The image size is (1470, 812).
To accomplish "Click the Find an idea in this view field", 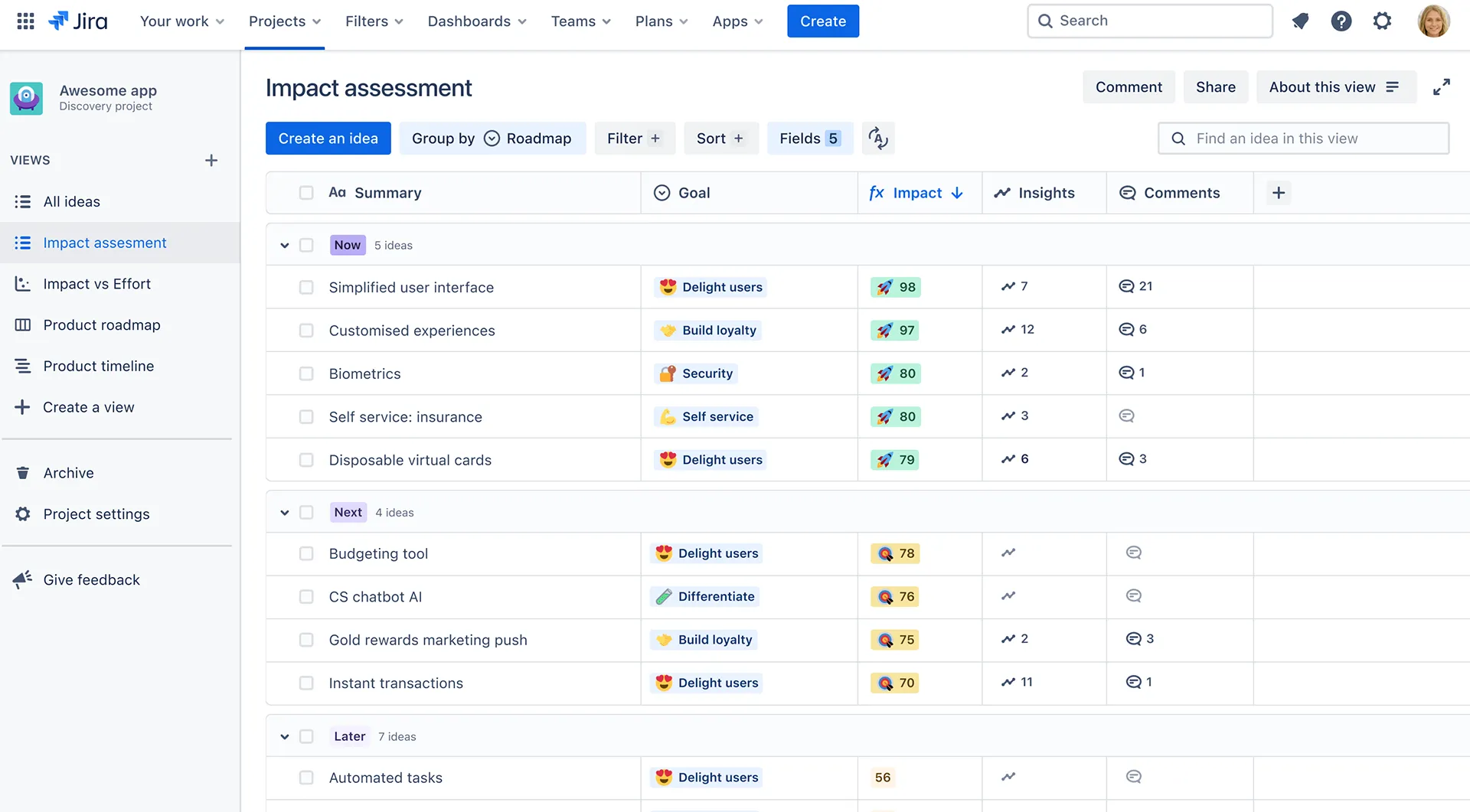I will pyautogui.click(x=1303, y=139).
